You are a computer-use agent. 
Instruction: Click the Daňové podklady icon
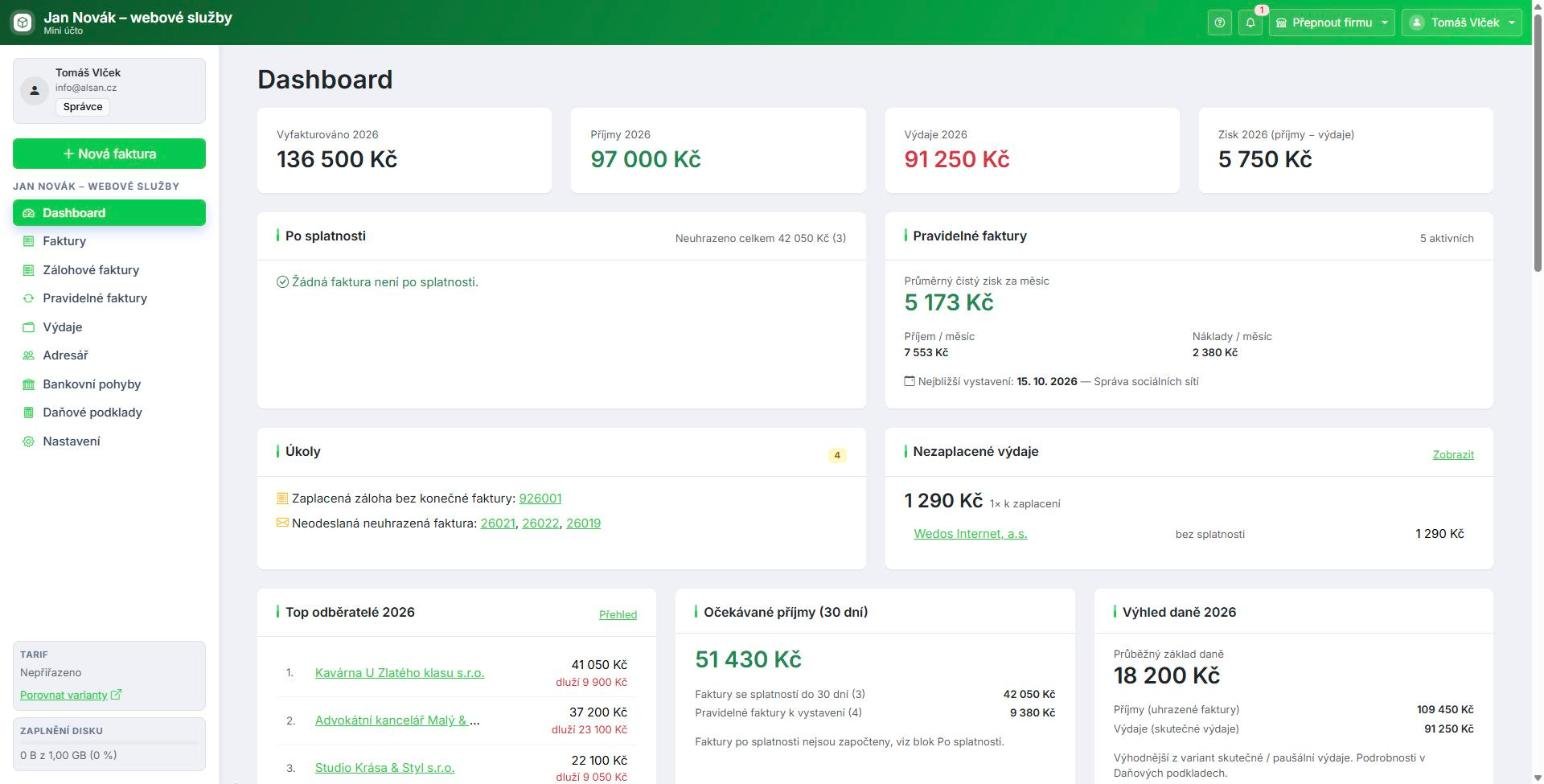28,412
